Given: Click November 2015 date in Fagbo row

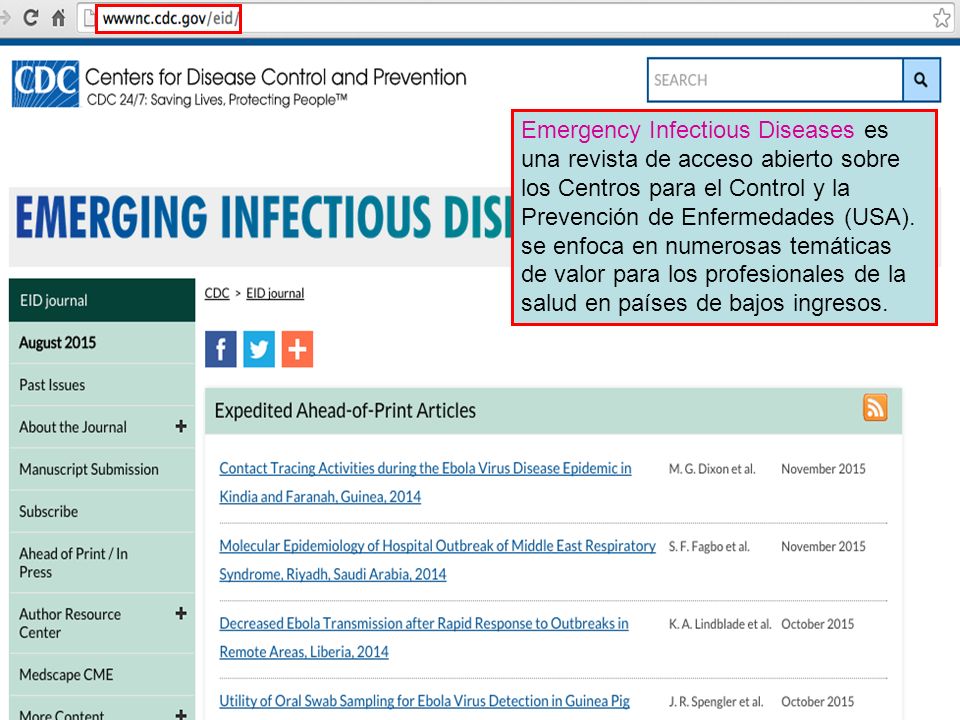Looking at the screenshot, I should (x=823, y=547).
